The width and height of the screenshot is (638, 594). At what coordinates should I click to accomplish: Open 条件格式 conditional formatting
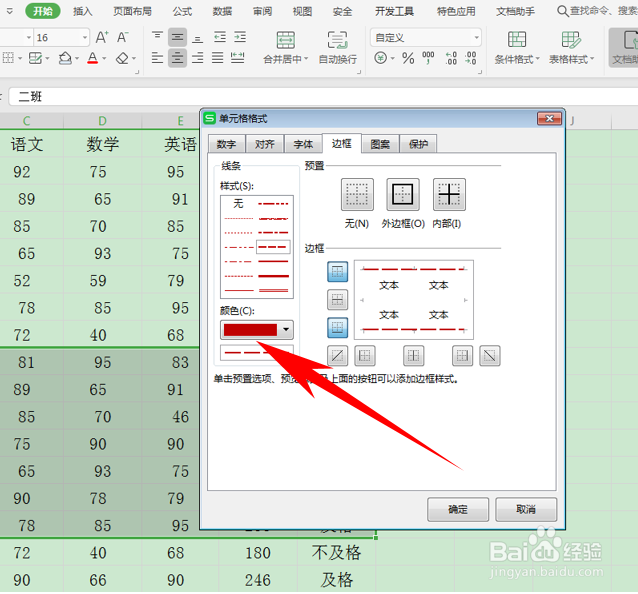tap(517, 47)
